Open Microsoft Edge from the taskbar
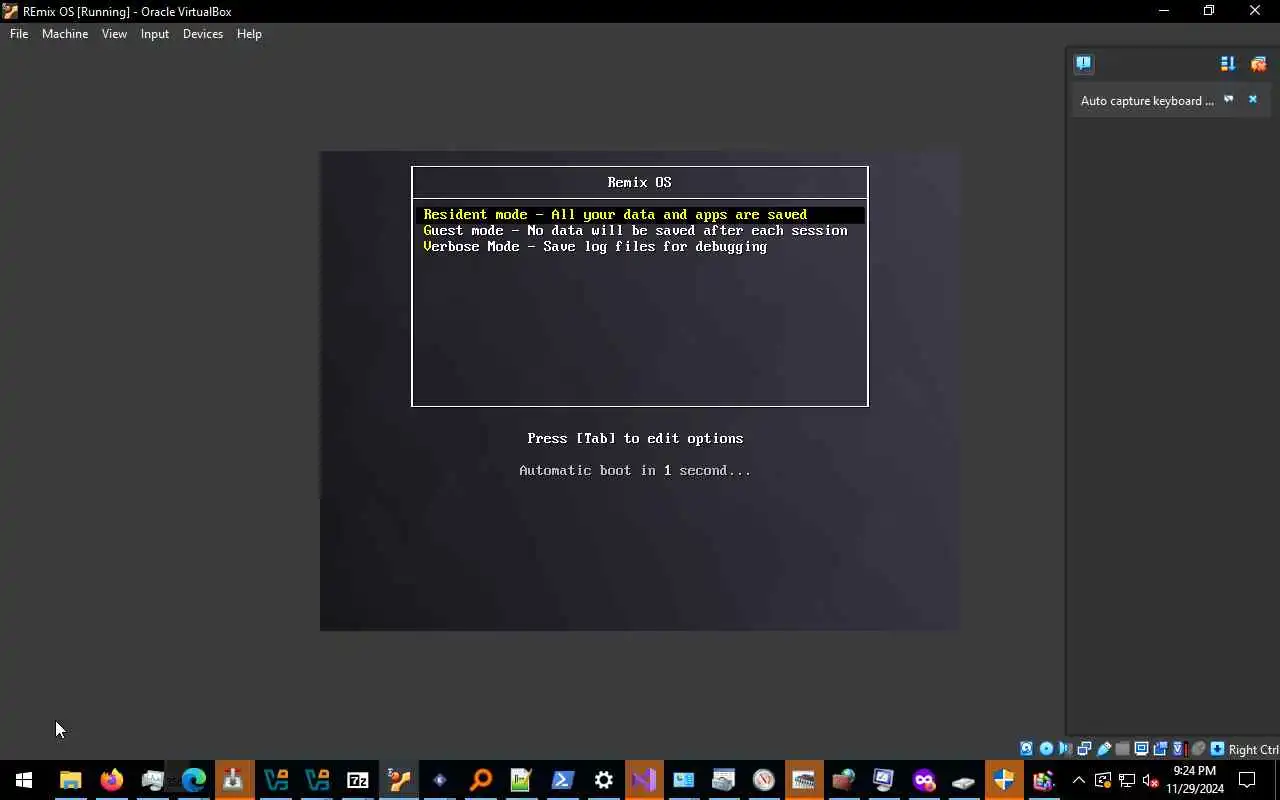Image resolution: width=1280 pixels, height=800 pixels. point(193,780)
